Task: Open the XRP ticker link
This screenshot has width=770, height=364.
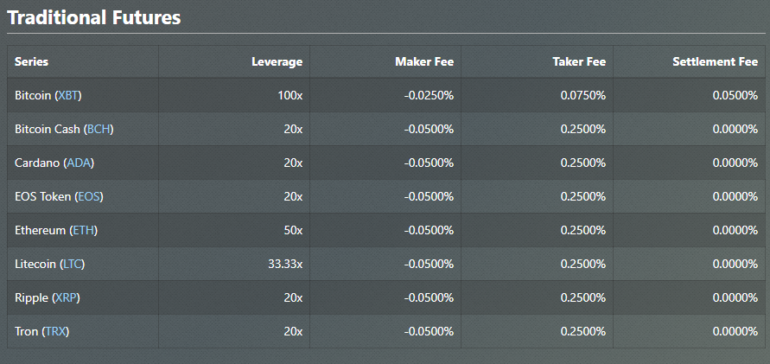Action: 66,298
